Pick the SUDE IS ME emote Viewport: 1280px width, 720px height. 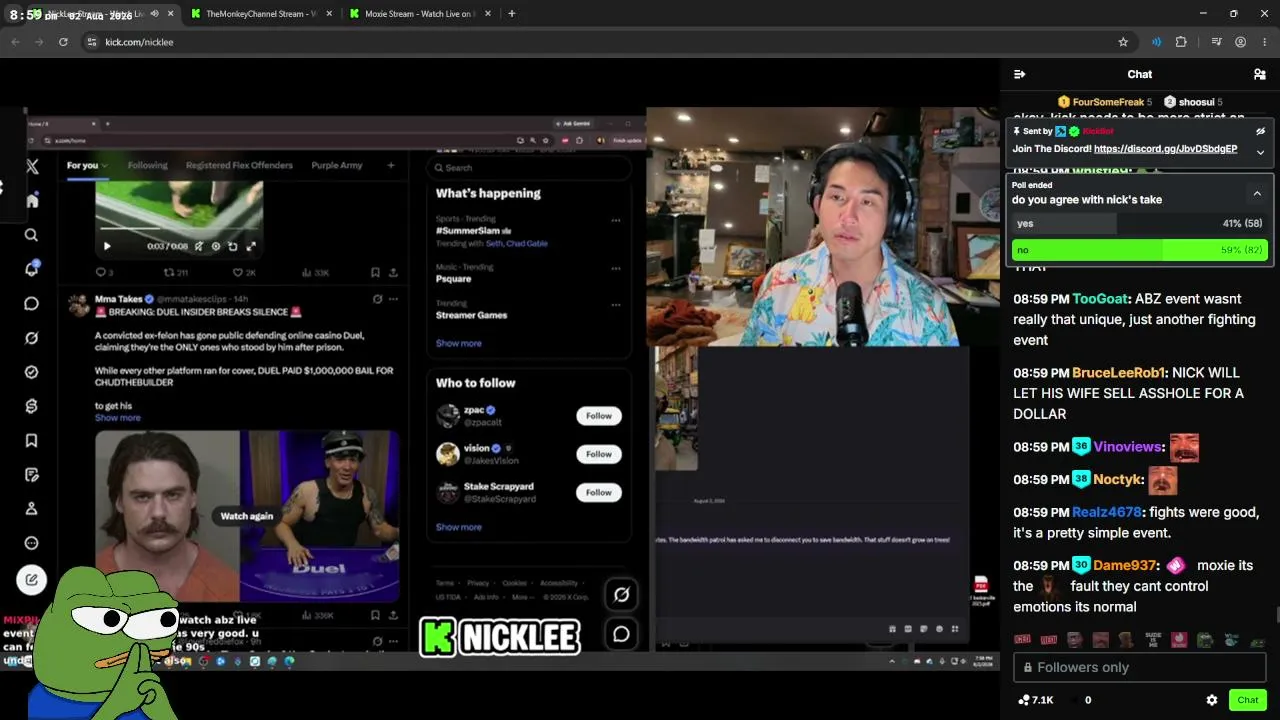point(1153,640)
